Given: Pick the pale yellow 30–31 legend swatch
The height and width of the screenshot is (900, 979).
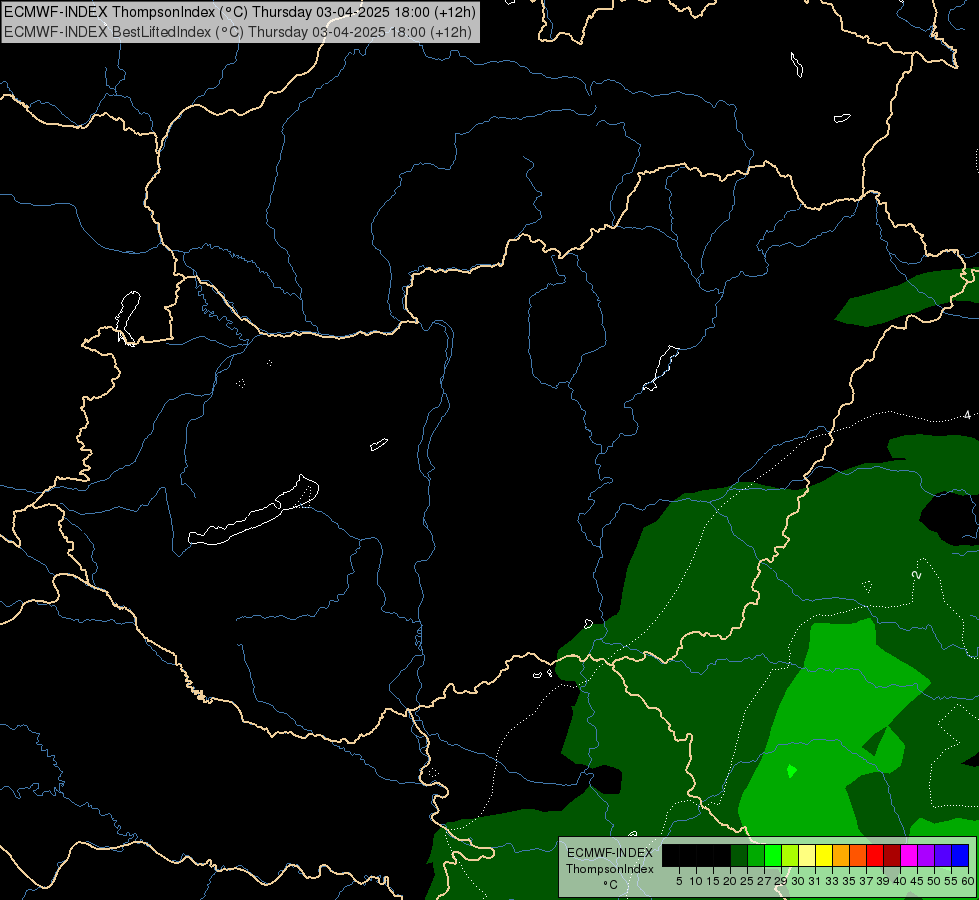Looking at the screenshot, I should tap(807, 855).
